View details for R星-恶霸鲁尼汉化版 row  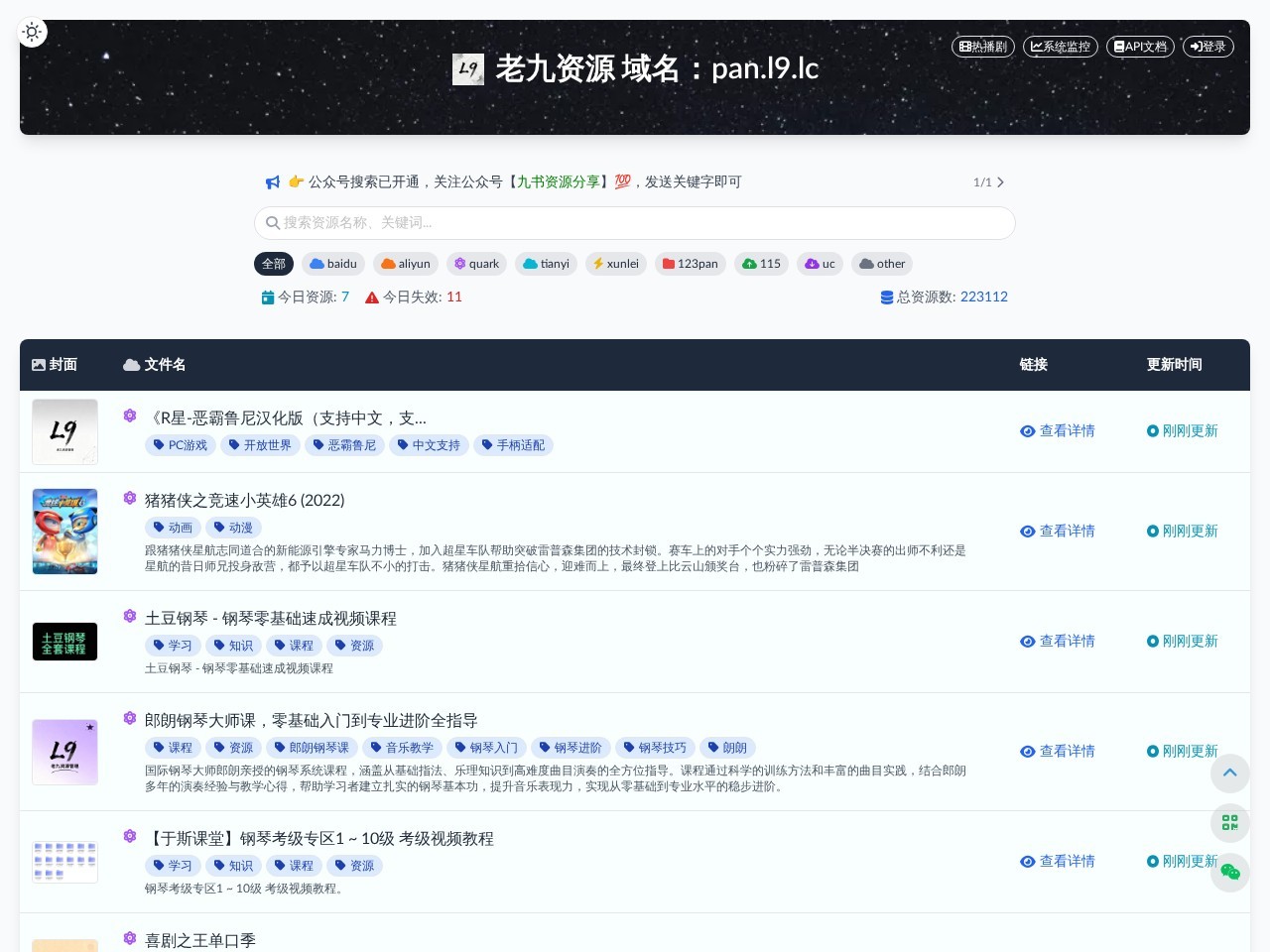[1058, 431]
